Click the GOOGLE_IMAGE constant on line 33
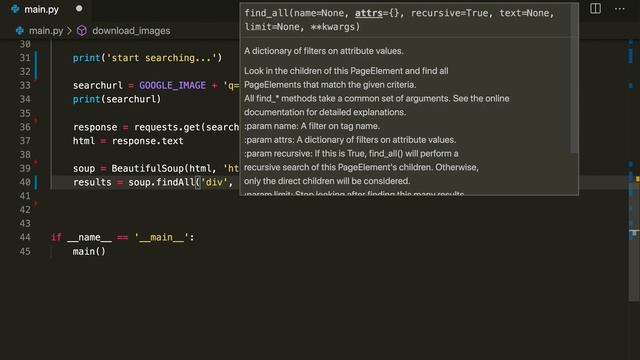Screen dimensions: 640x360 pyautogui.click(x=172, y=85)
